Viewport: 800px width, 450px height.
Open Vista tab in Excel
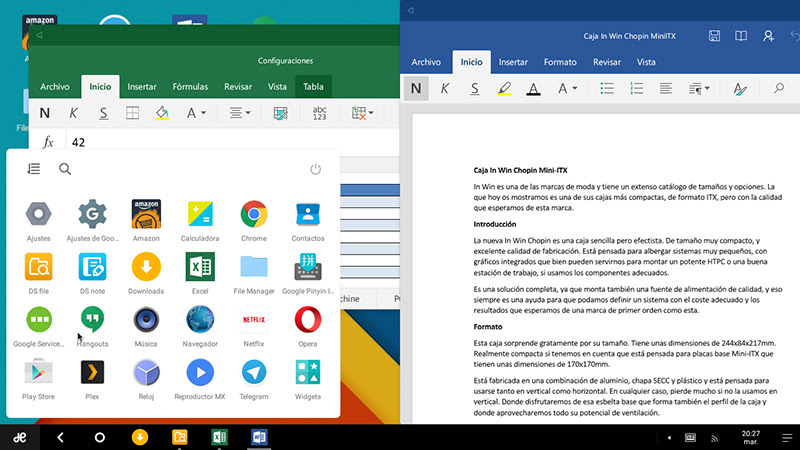[x=277, y=86]
